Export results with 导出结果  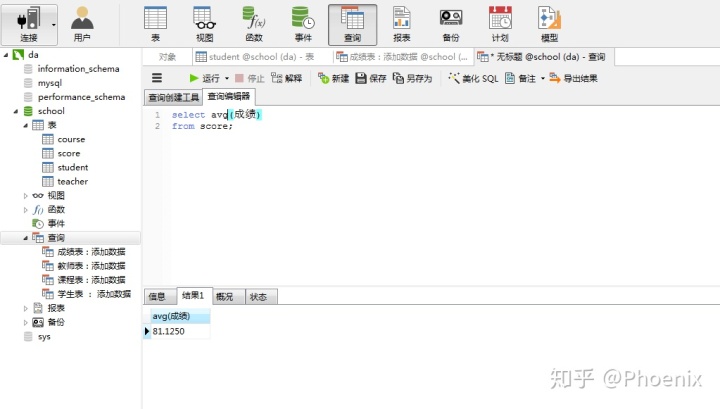574,78
